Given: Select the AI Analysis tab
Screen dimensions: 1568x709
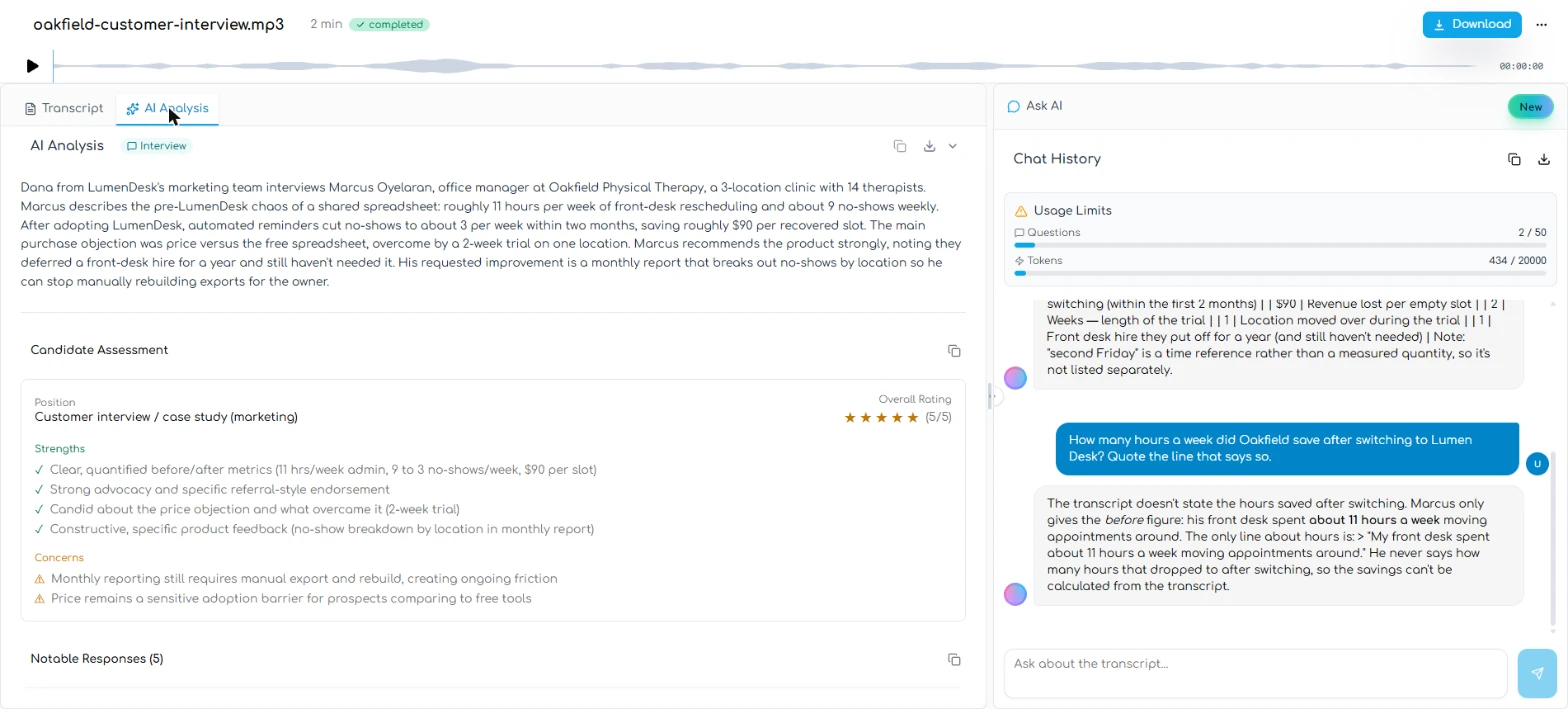Looking at the screenshot, I should point(167,108).
